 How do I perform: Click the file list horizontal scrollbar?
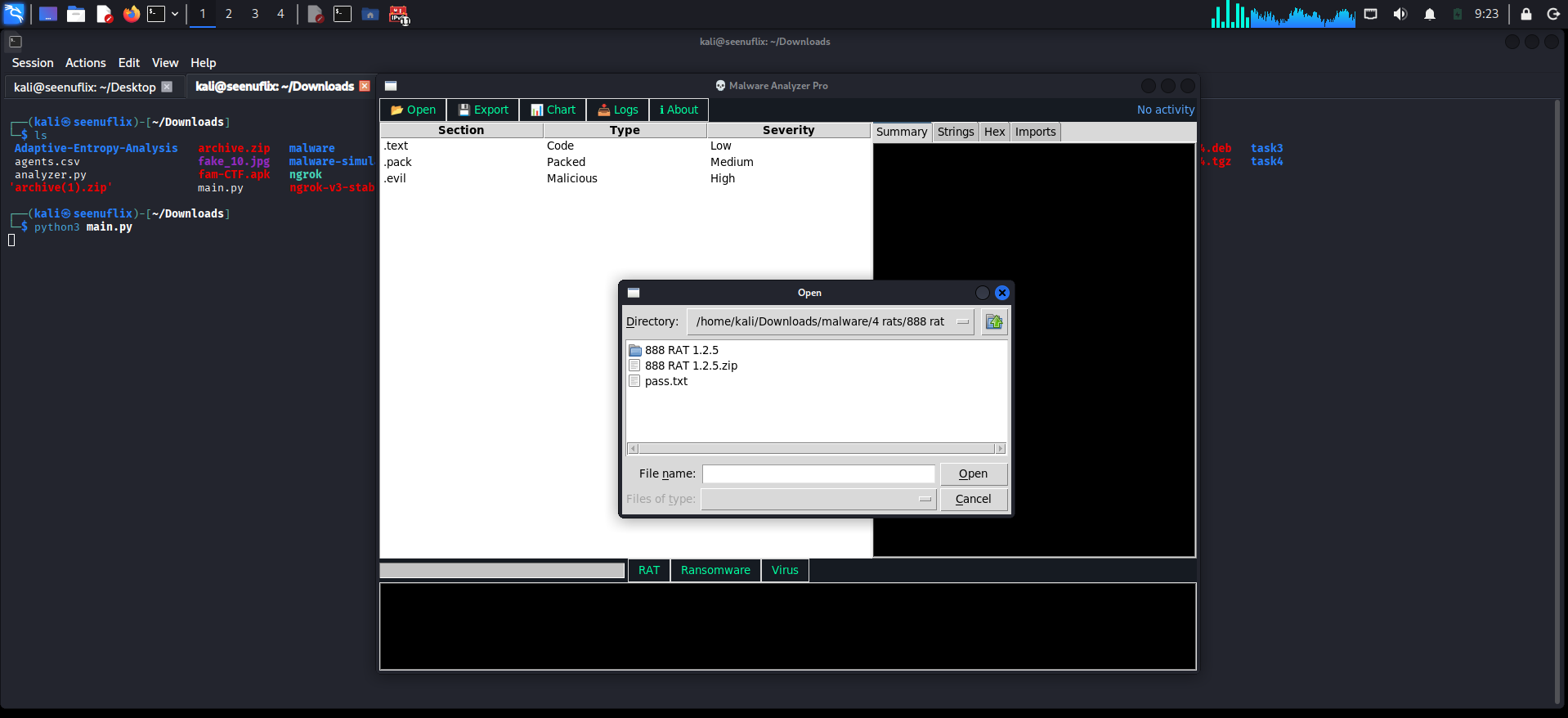[816, 448]
